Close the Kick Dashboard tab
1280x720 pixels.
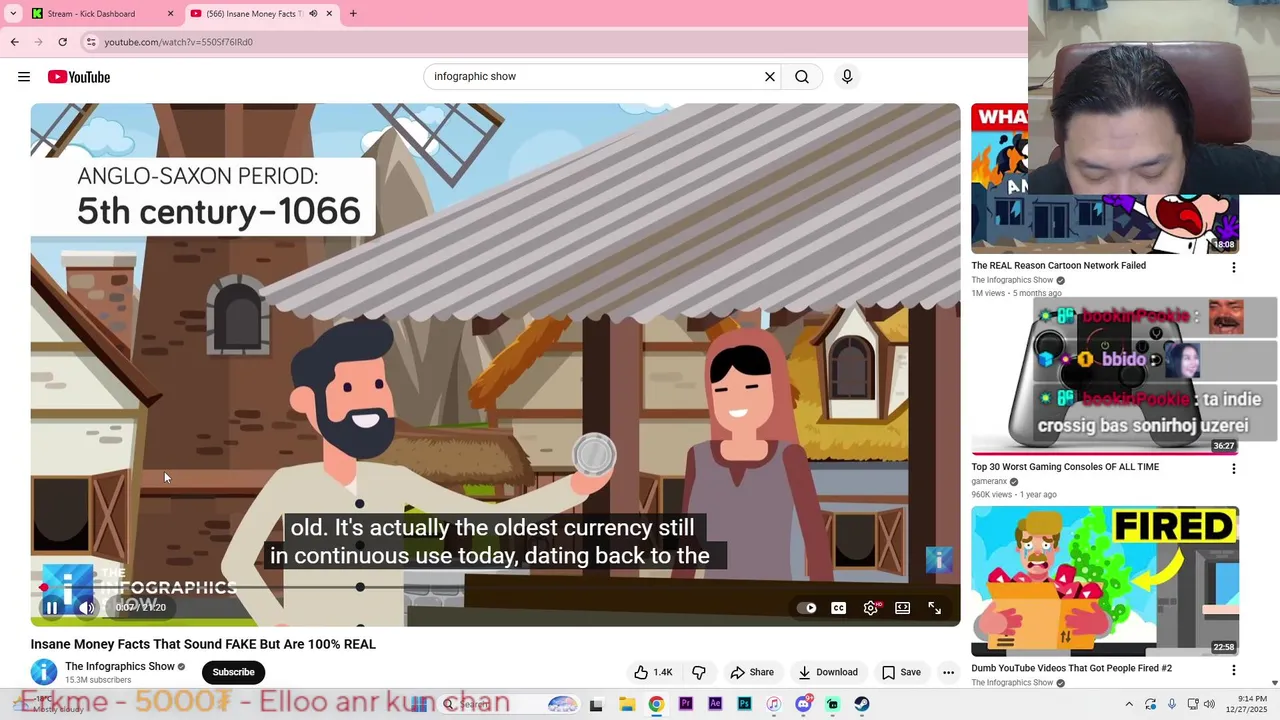click(170, 14)
